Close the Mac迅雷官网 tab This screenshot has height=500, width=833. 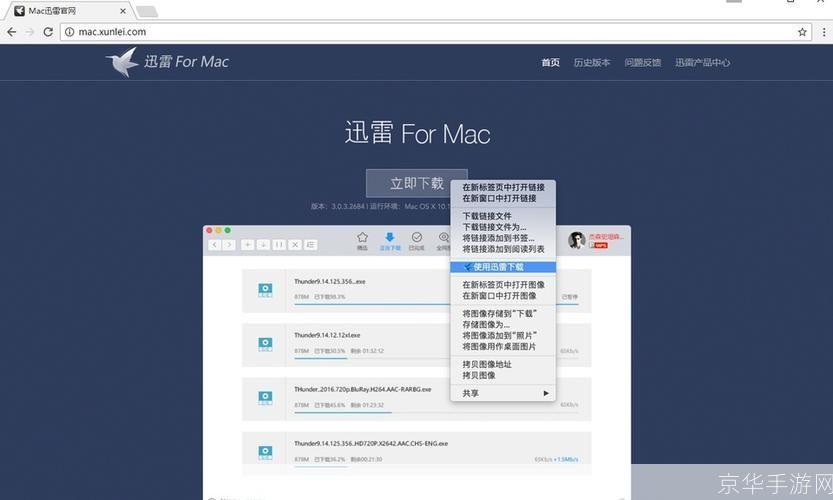tap(123, 11)
